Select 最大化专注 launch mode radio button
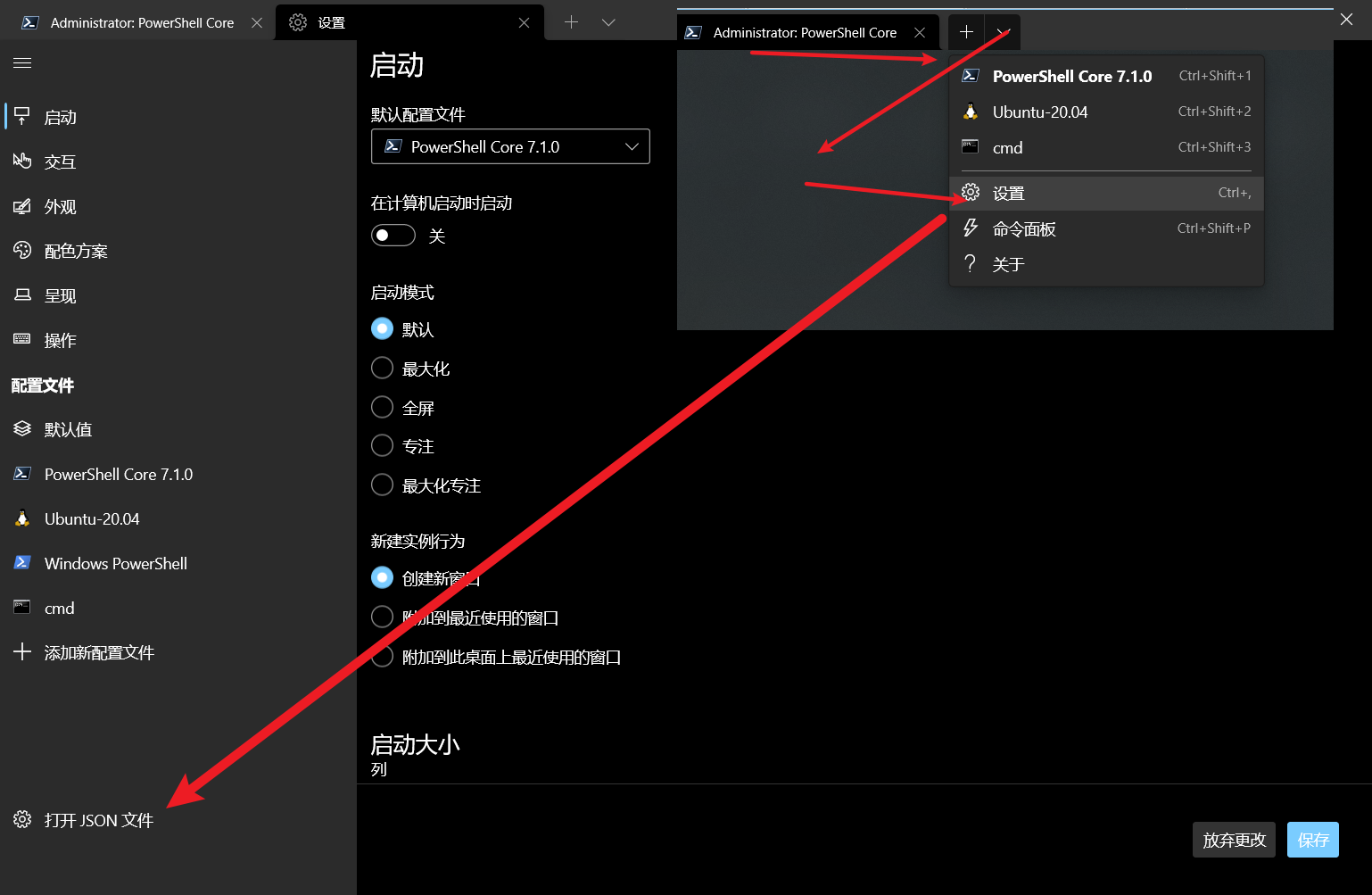The image size is (1372, 895). (x=382, y=485)
